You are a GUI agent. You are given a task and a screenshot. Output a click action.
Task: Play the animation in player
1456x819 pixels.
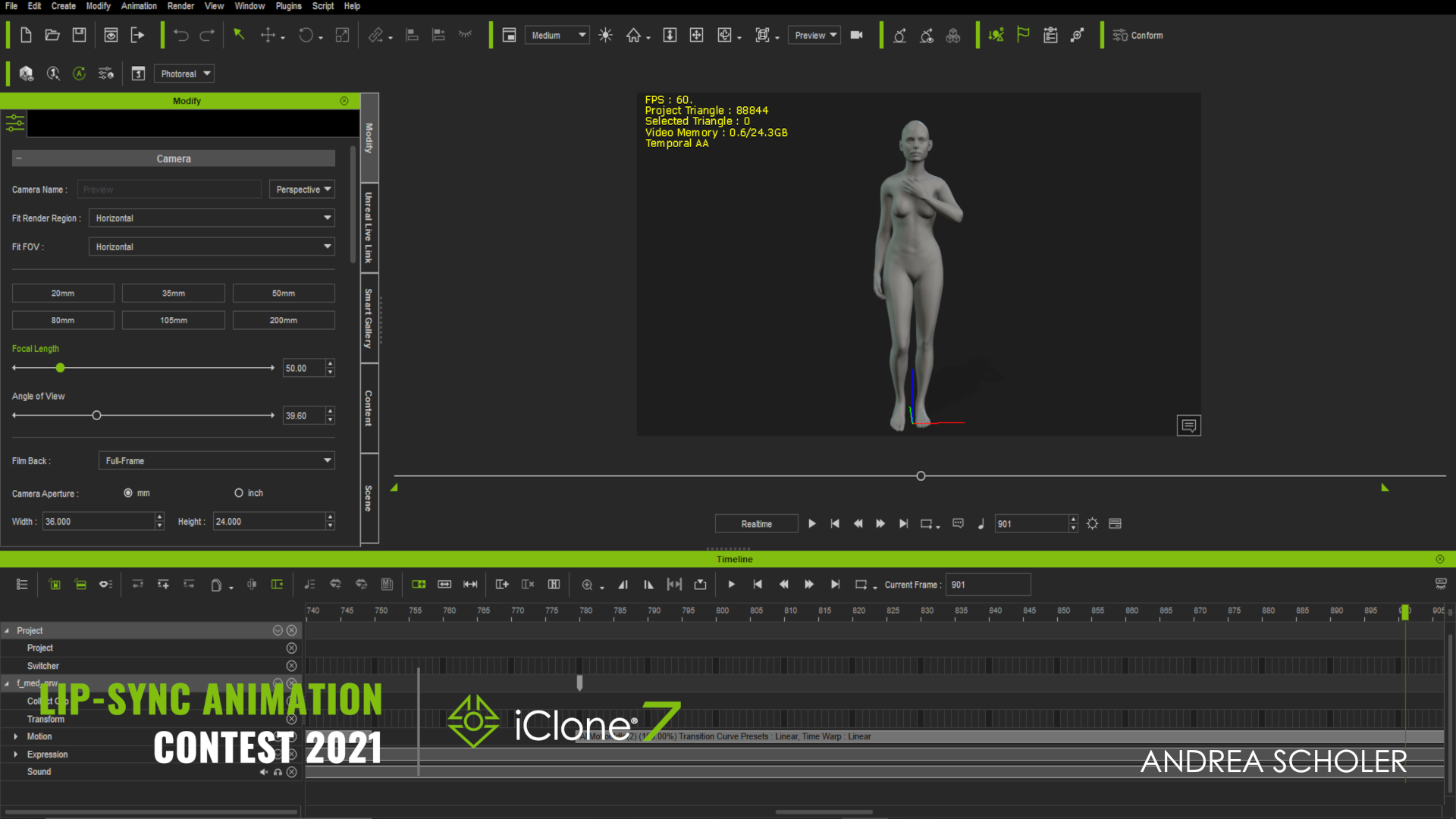(x=812, y=523)
